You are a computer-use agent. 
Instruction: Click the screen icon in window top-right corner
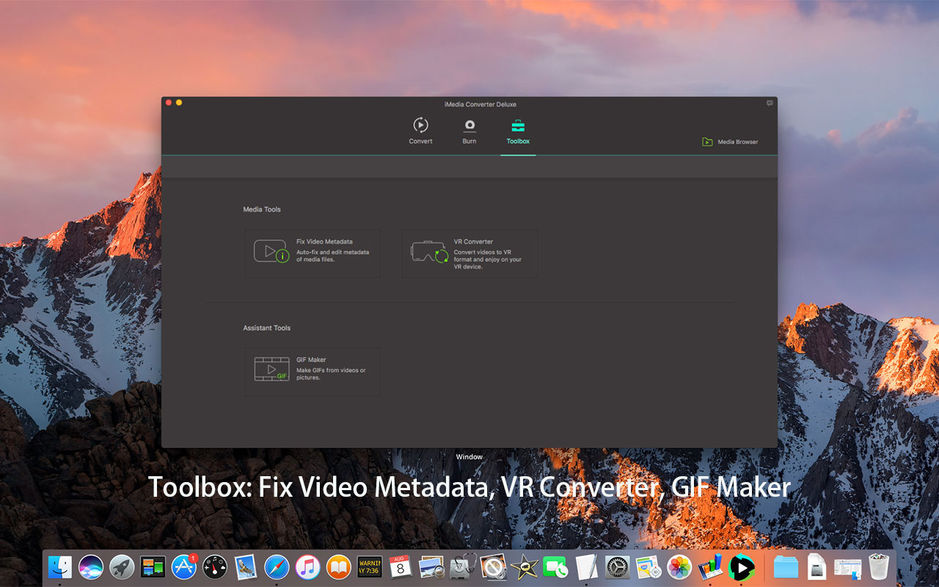pos(768,103)
